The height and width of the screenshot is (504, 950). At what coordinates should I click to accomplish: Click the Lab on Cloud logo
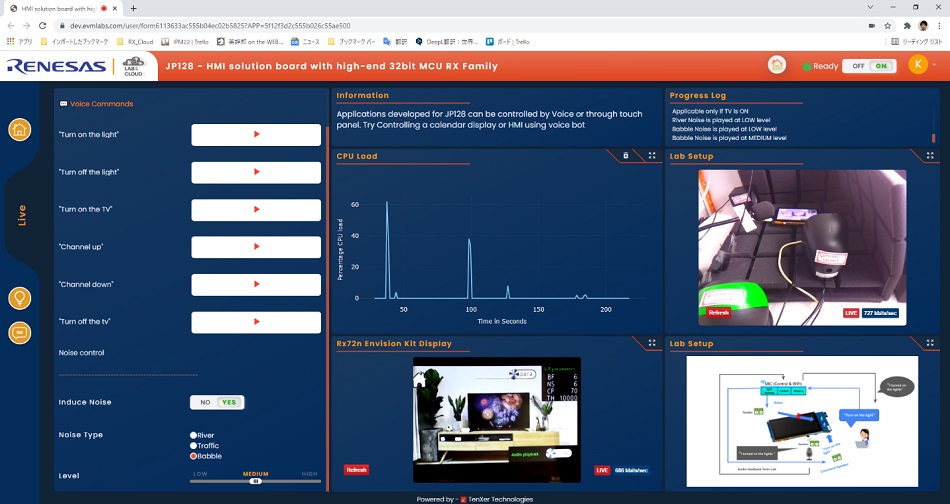[x=133, y=66]
